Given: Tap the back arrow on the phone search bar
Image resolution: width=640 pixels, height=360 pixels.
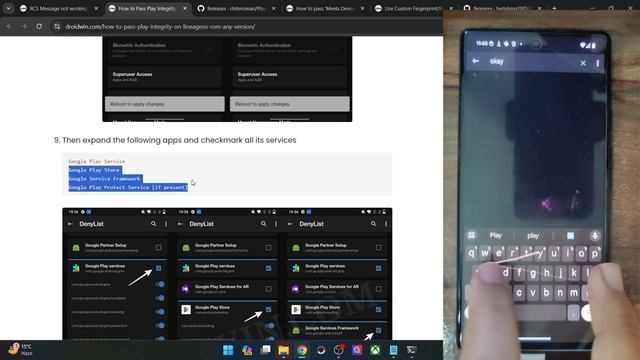Looking at the screenshot, I should pos(476,61).
